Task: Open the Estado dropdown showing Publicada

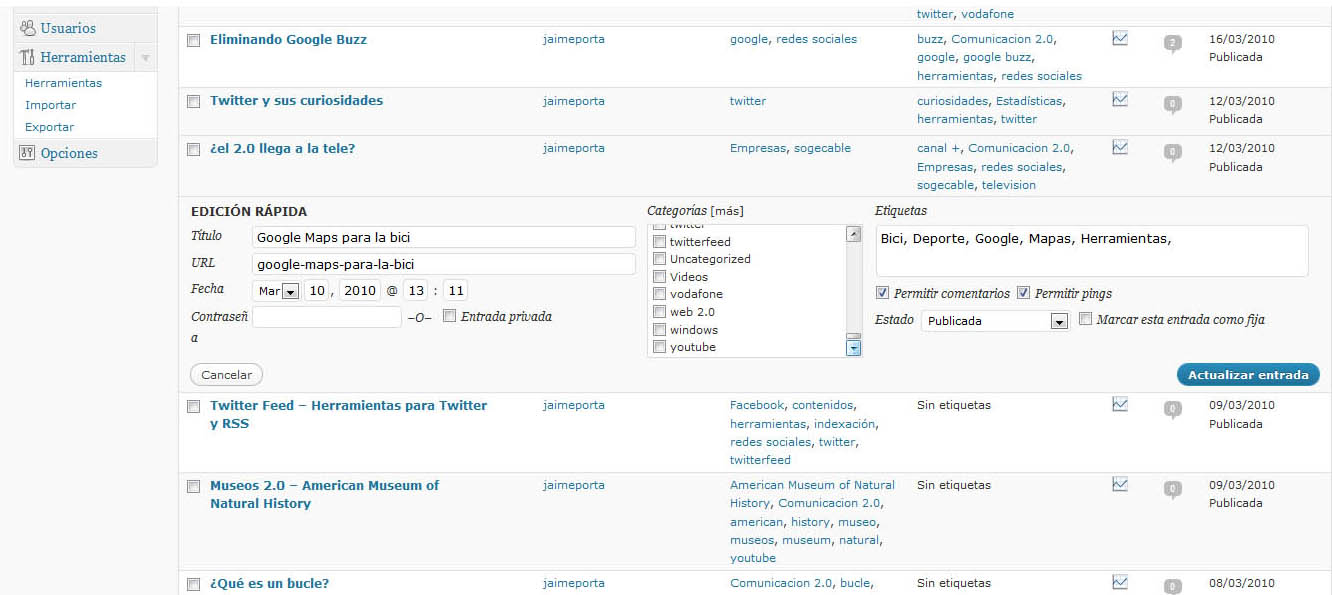Action: [x=996, y=321]
